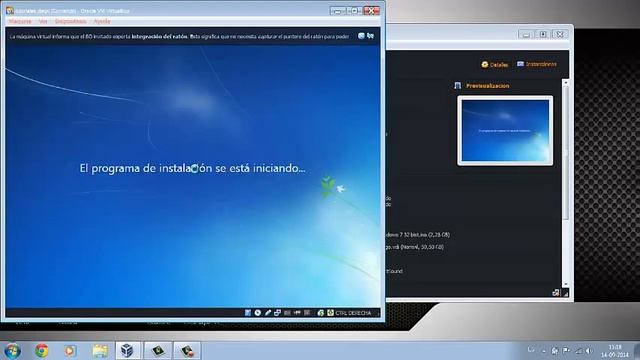Click the network adapters status icon
Image resolution: width=640 pixels, height=360 pixels.
[278, 313]
